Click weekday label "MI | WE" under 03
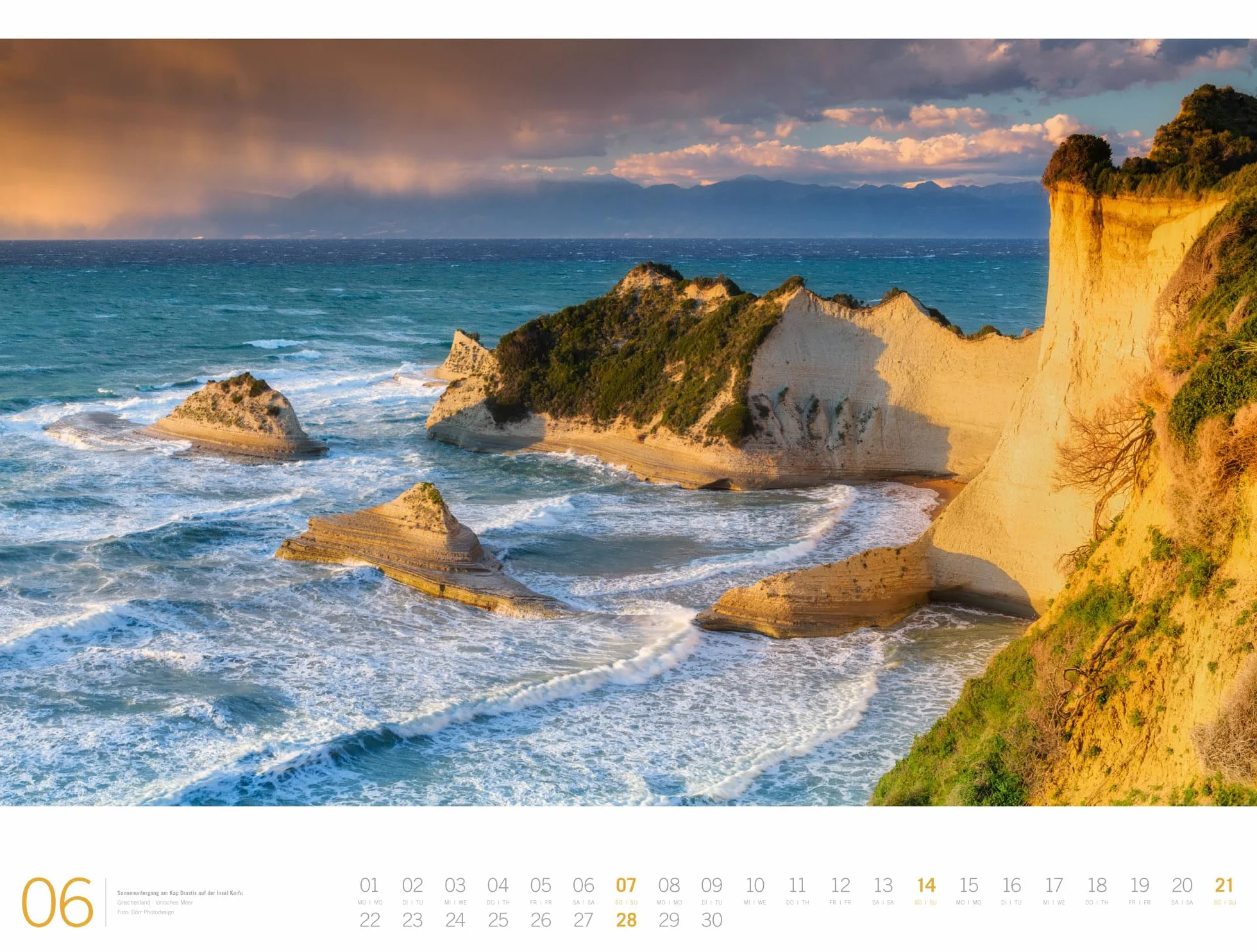This screenshot has width=1257, height=952. (x=455, y=903)
